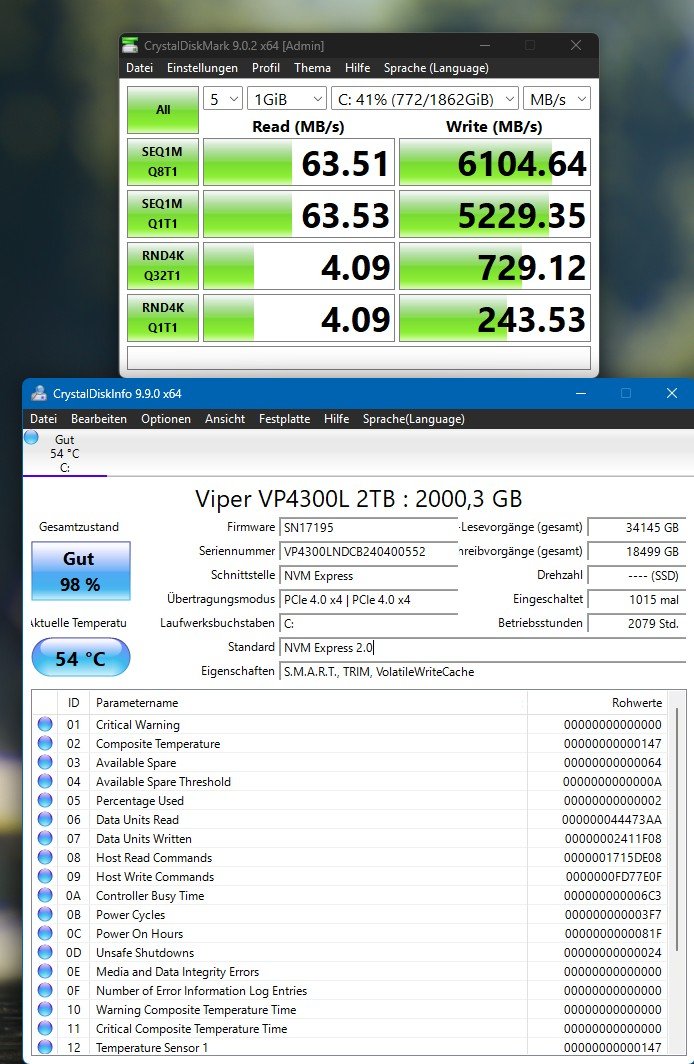The height and width of the screenshot is (1064, 694).
Task: Open Optionen menu in CrystalDiskInfo
Action: (166, 419)
